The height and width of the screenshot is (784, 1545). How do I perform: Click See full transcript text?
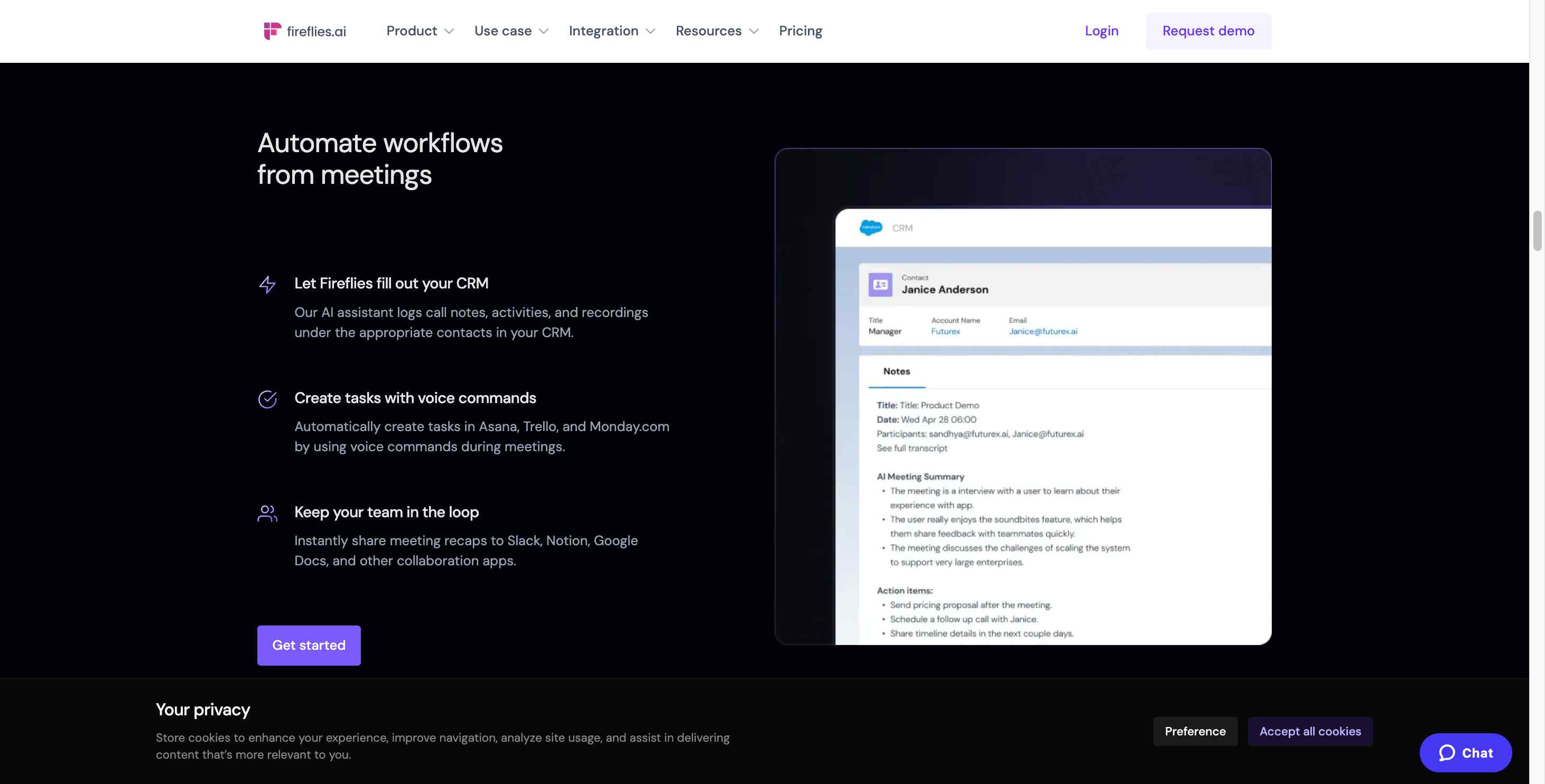point(912,448)
